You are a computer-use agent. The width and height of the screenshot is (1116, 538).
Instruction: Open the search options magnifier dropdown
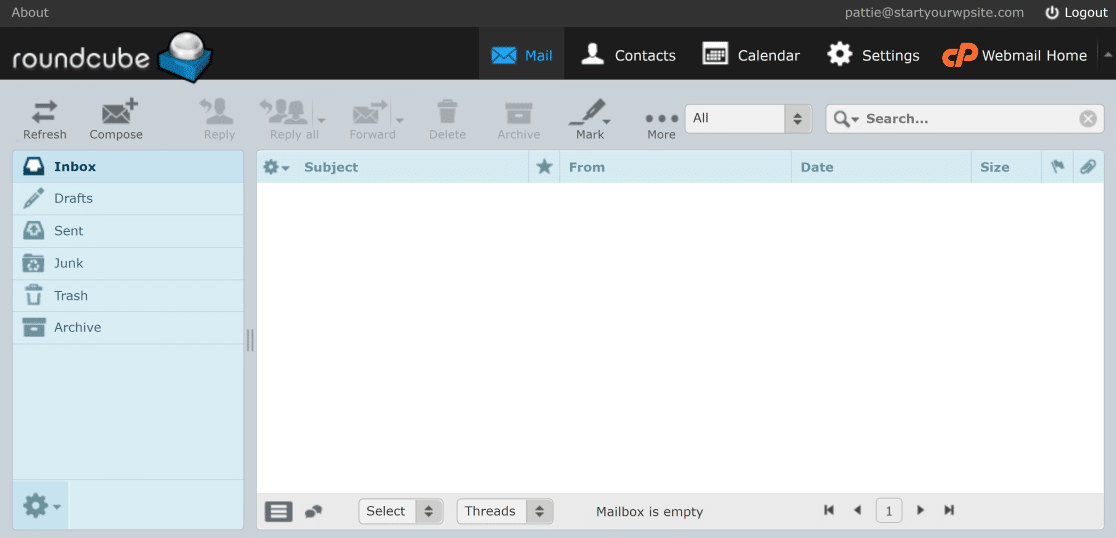tap(846, 119)
